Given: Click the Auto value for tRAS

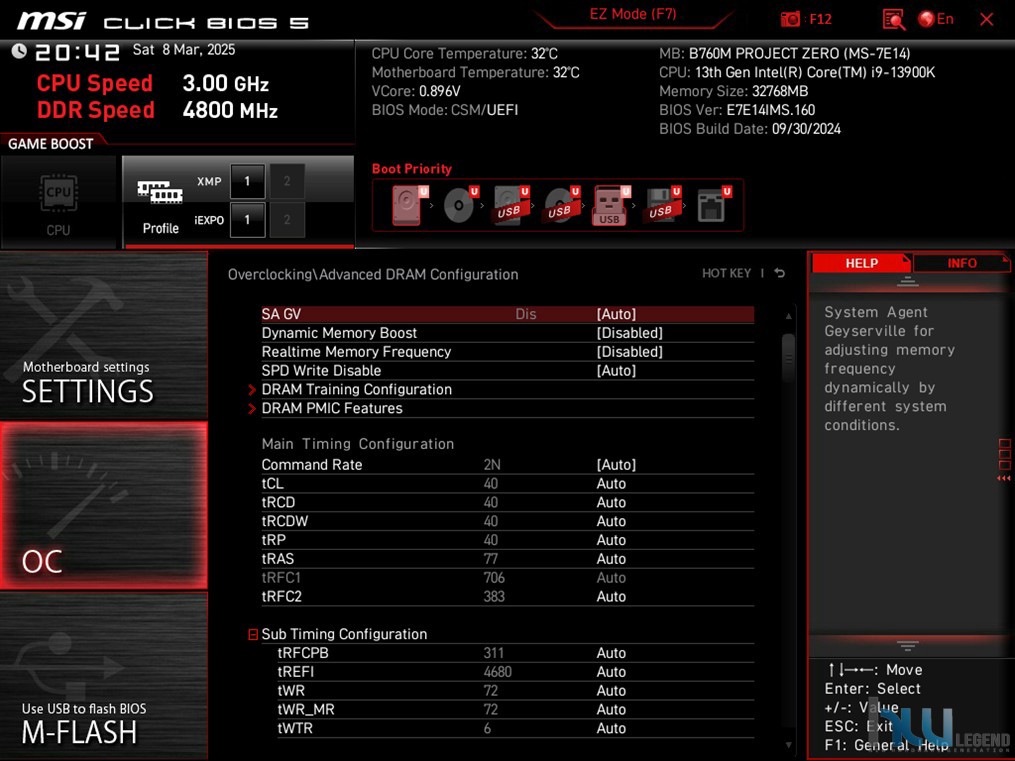Looking at the screenshot, I should (x=611, y=559).
